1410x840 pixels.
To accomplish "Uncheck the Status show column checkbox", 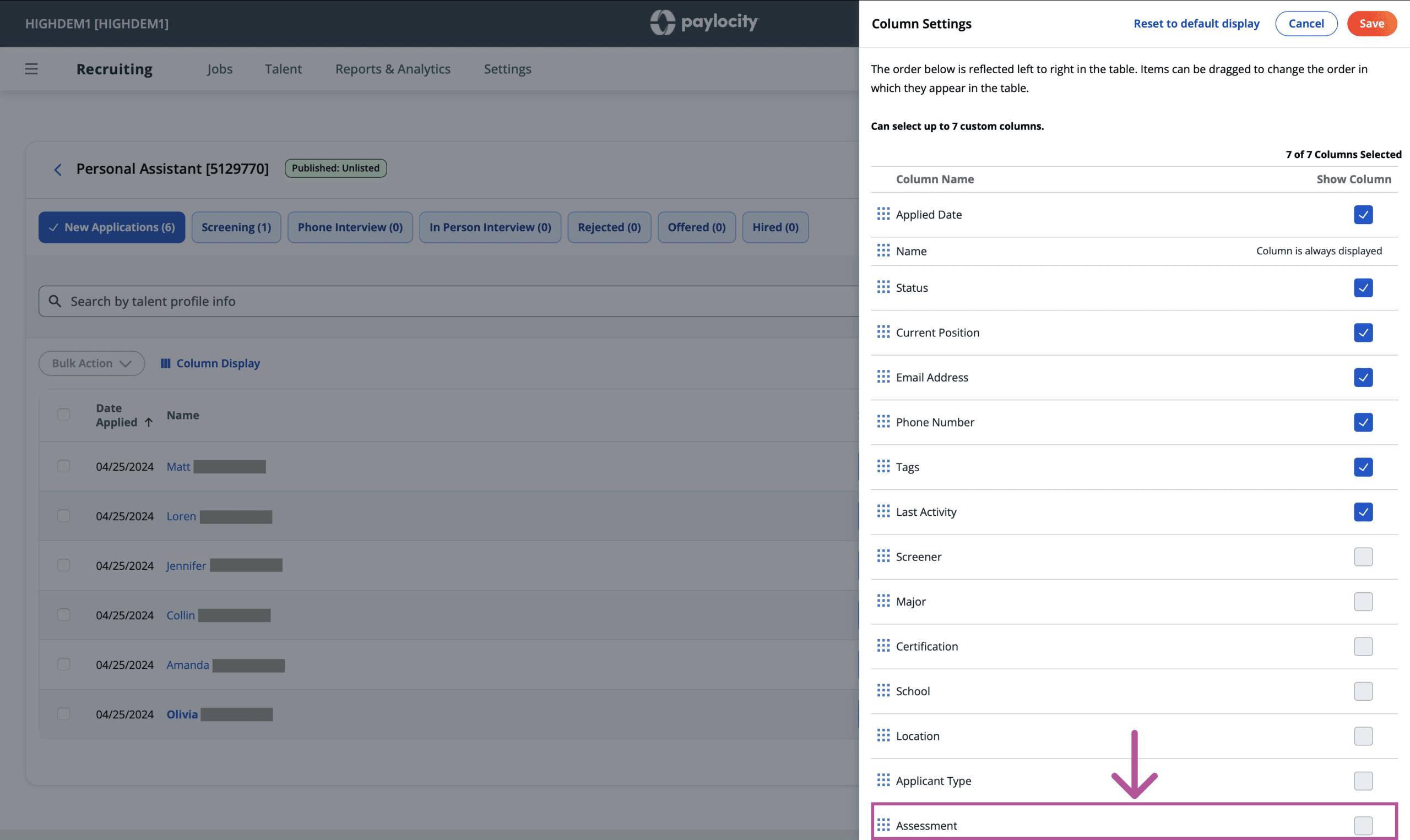I will [1363, 287].
